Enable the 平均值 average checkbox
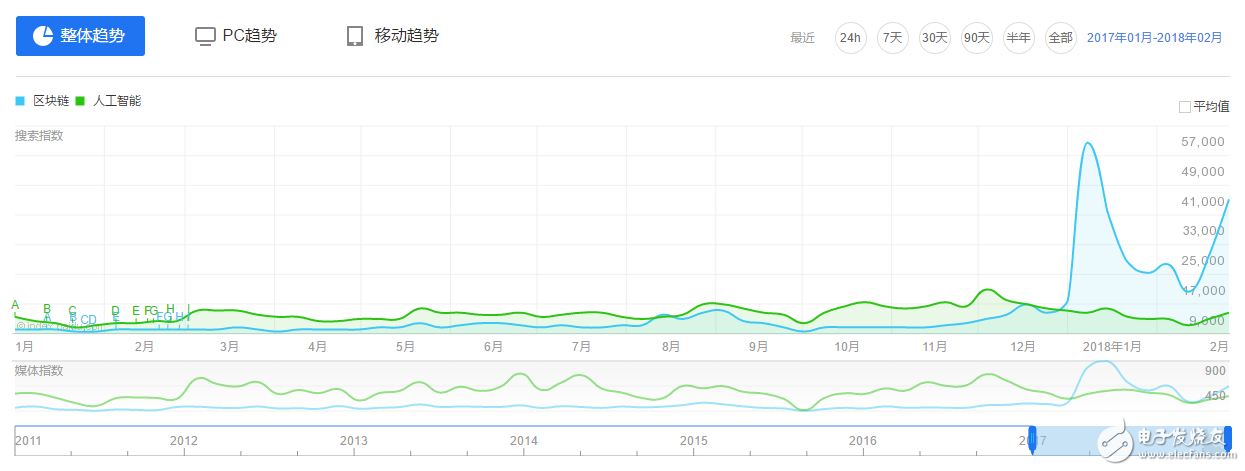The height and width of the screenshot is (471, 1245). pyautogui.click(x=1185, y=107)
